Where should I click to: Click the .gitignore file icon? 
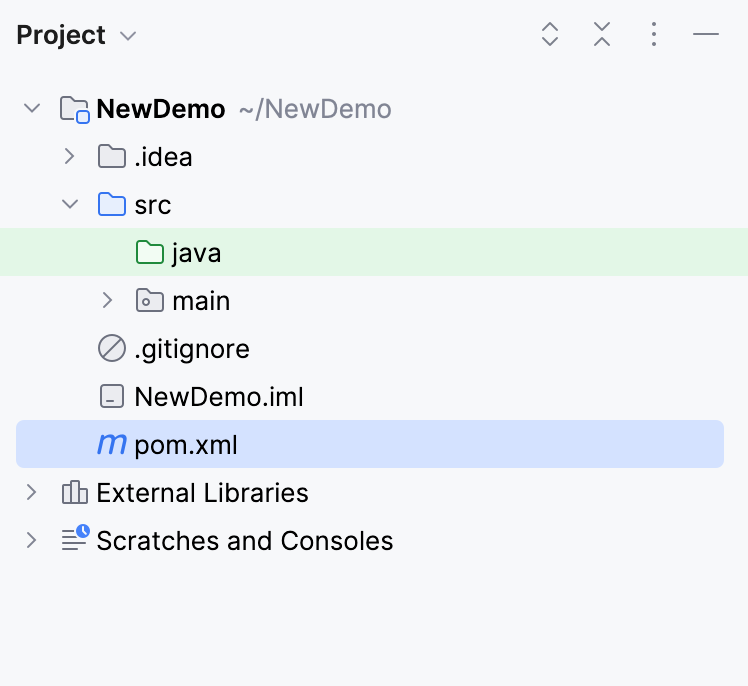click(111, 349)
